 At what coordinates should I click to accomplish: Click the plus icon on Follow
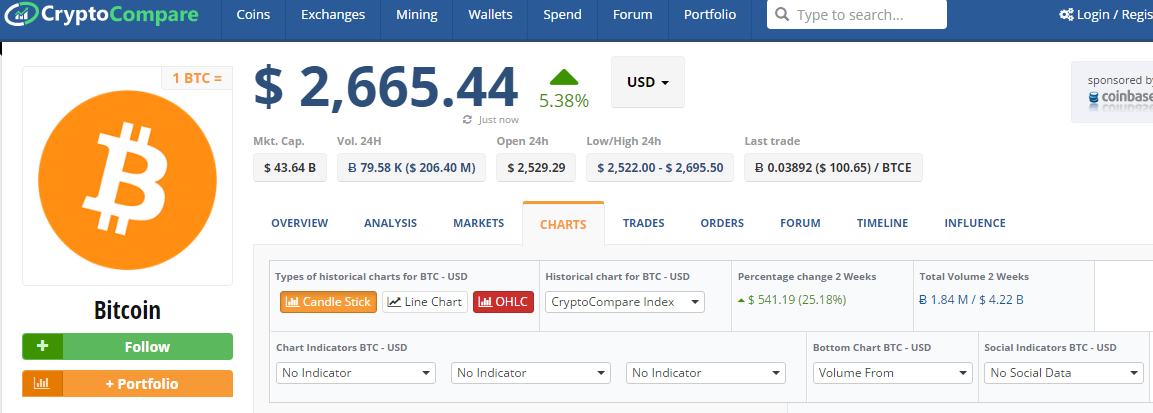tap(43, 346)
